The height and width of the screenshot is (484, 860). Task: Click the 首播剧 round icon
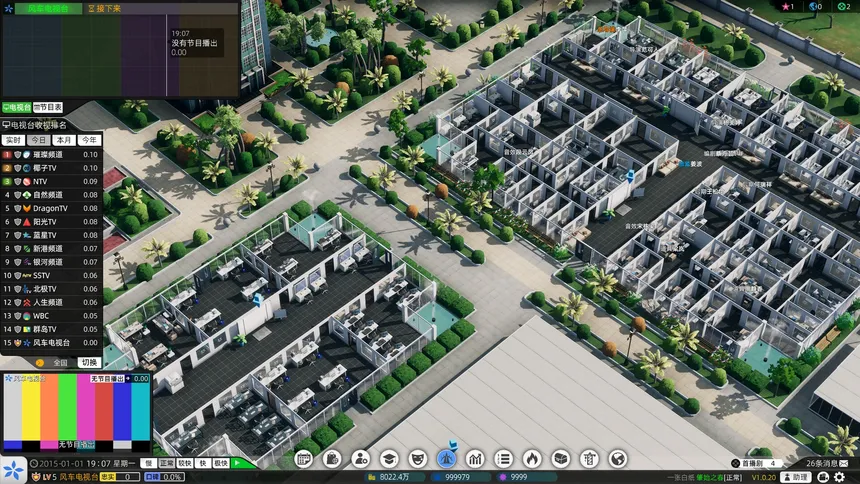(x=735, y=464)
